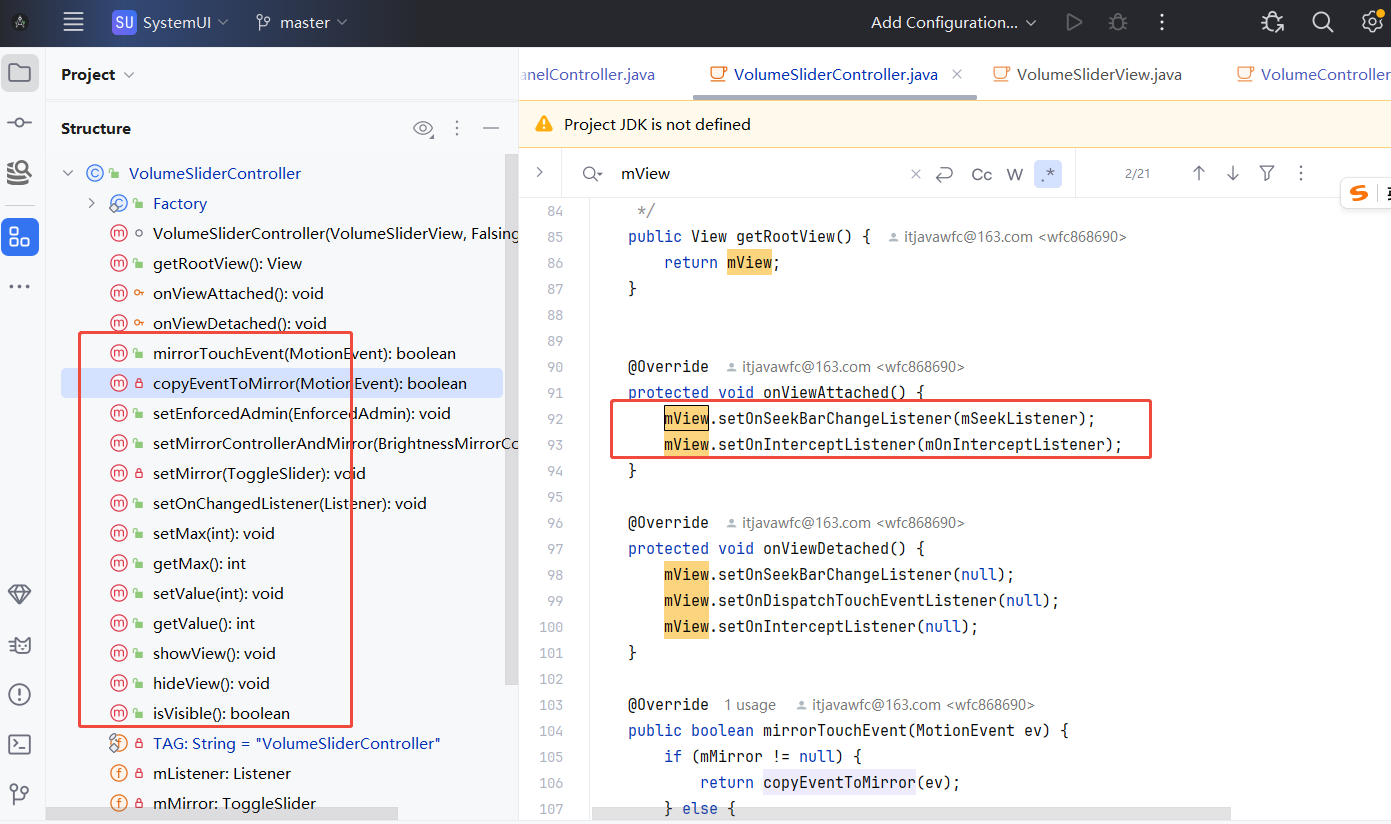
Task: Click the Sogou input method icon
Action: [x=1358, y=193]
